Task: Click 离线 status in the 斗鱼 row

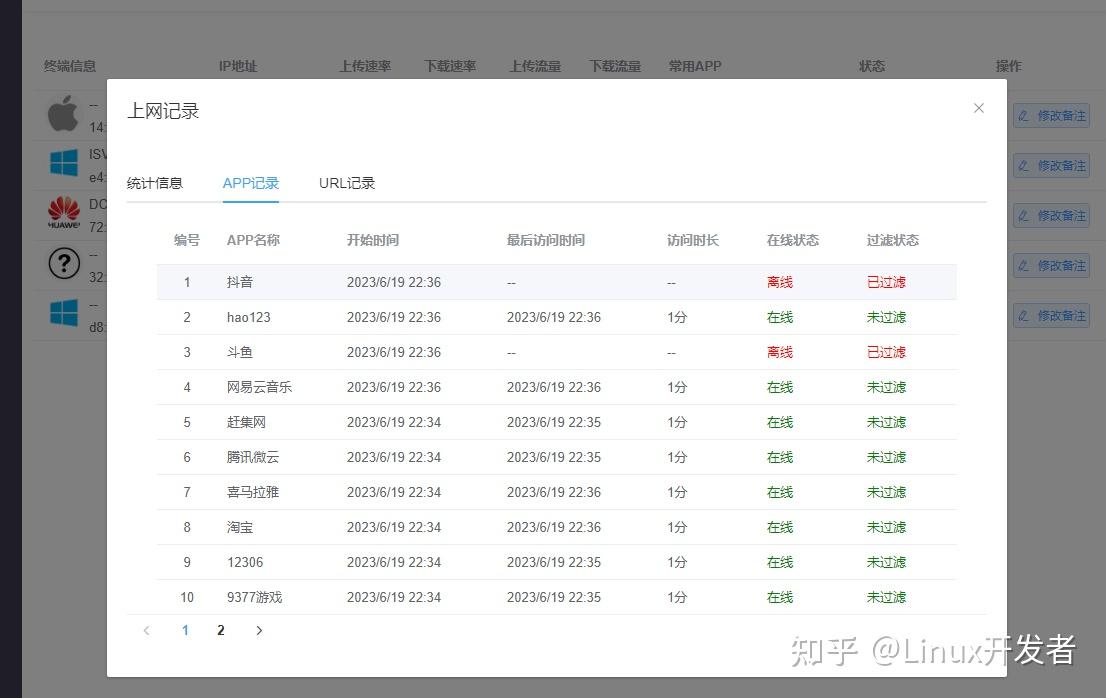Action: (779, 352)
